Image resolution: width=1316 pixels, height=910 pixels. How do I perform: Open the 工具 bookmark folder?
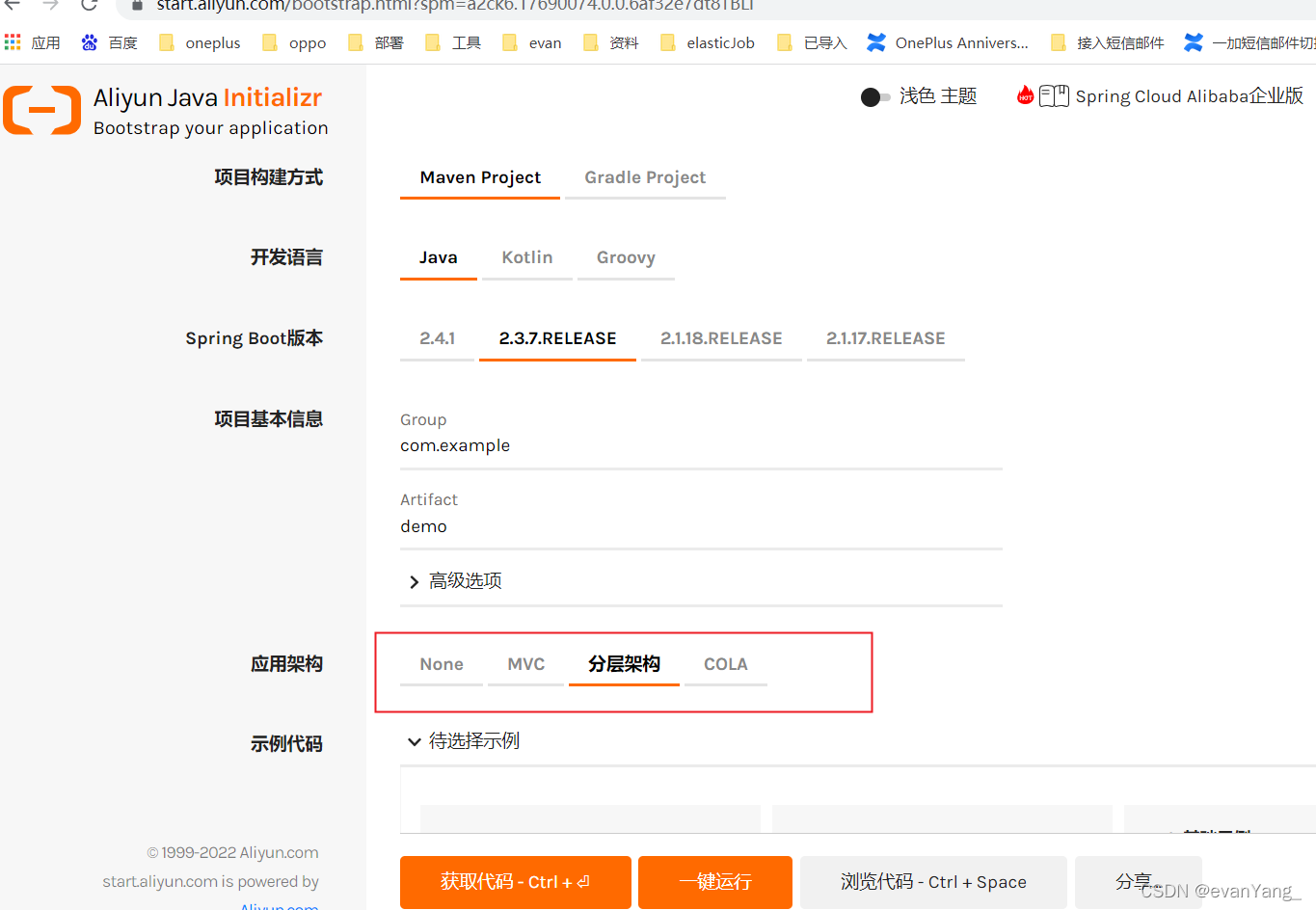click(453, 42)
